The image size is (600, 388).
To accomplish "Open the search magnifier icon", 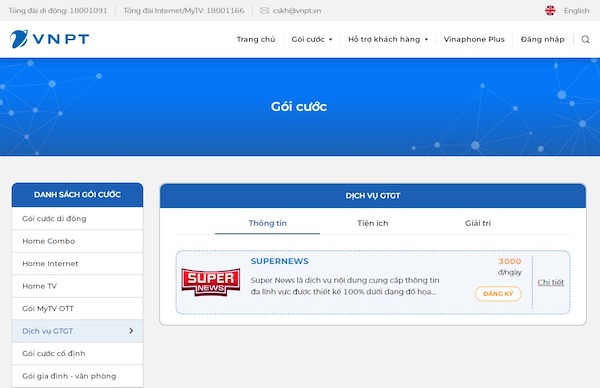I will pyautogui.click(x=585, y=39).
